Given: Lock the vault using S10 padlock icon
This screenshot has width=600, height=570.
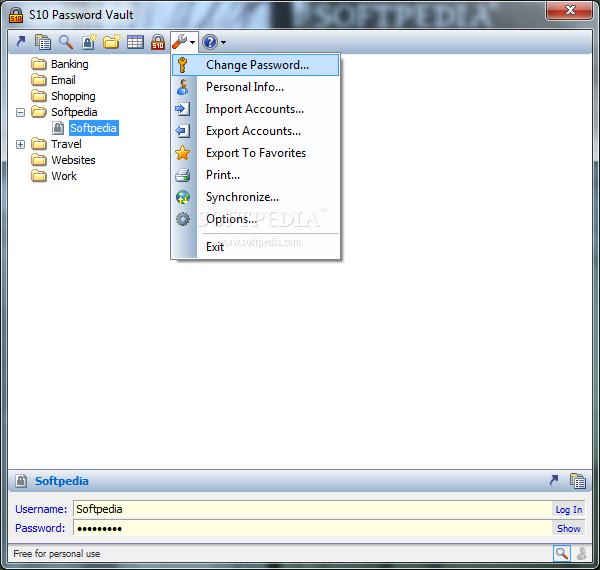Looking at the screenshot, I should coord(158,42).
